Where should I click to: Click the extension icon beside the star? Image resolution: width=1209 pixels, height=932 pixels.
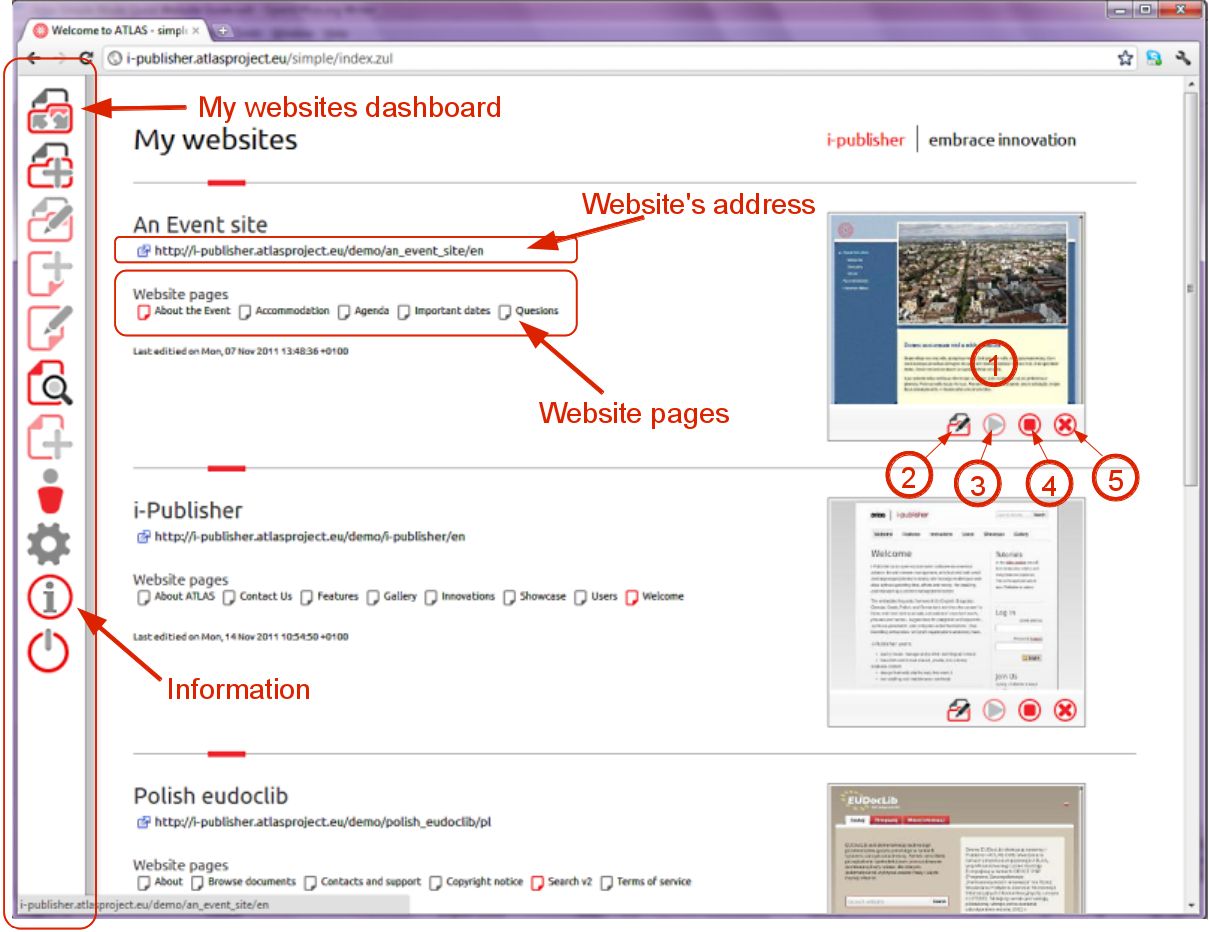click(x=1154, y=58)
